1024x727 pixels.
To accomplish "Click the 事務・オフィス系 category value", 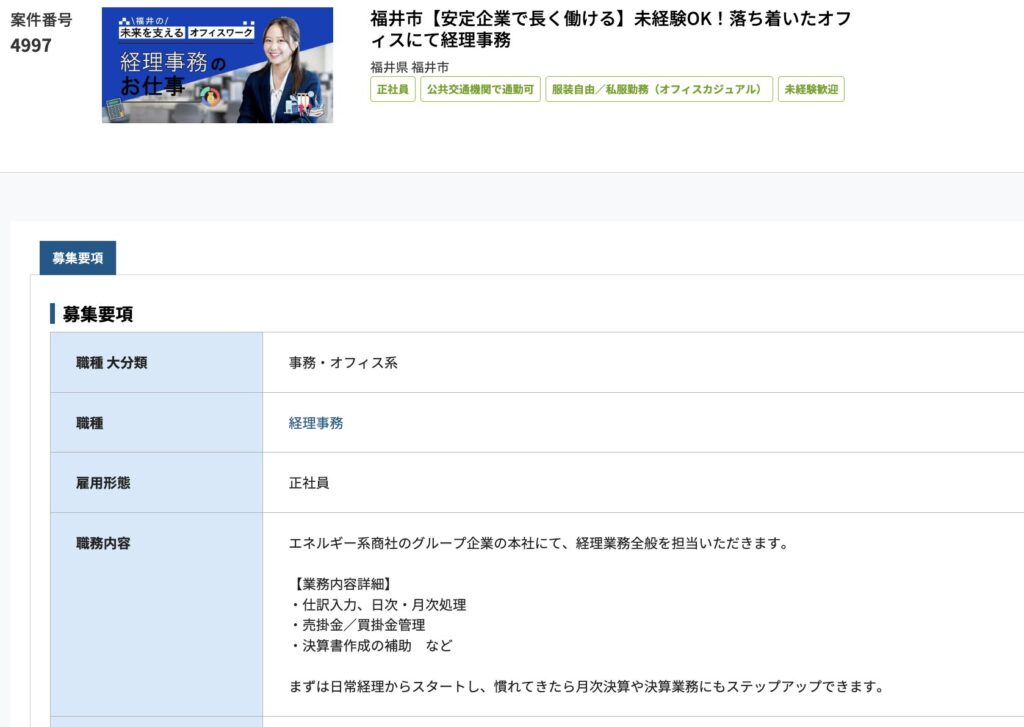I will click(x=343, y=363).
